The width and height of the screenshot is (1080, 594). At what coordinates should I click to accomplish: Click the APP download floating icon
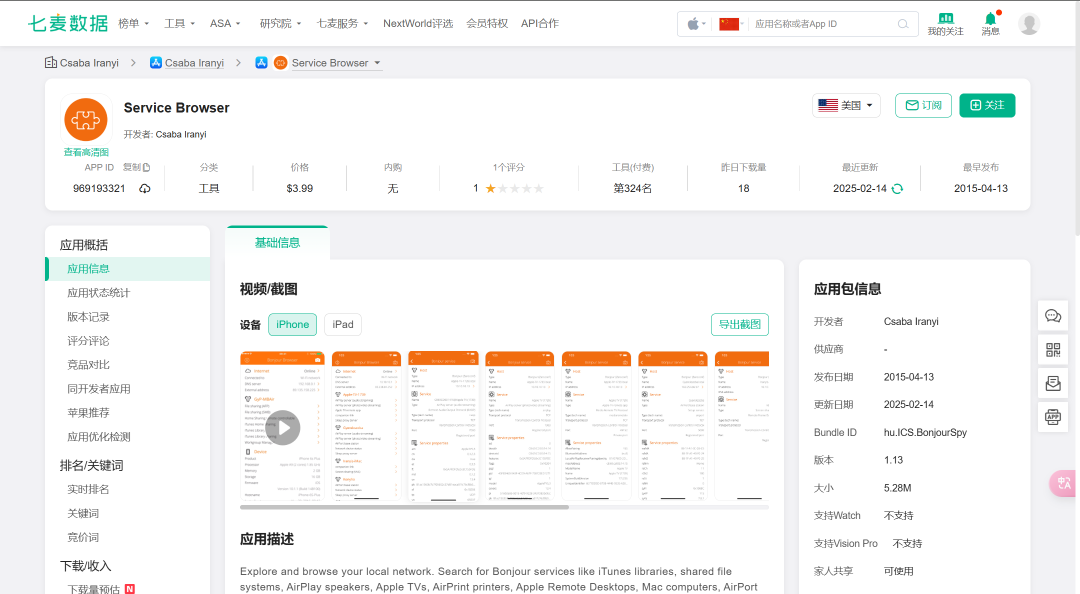[x=1053, y=417]
